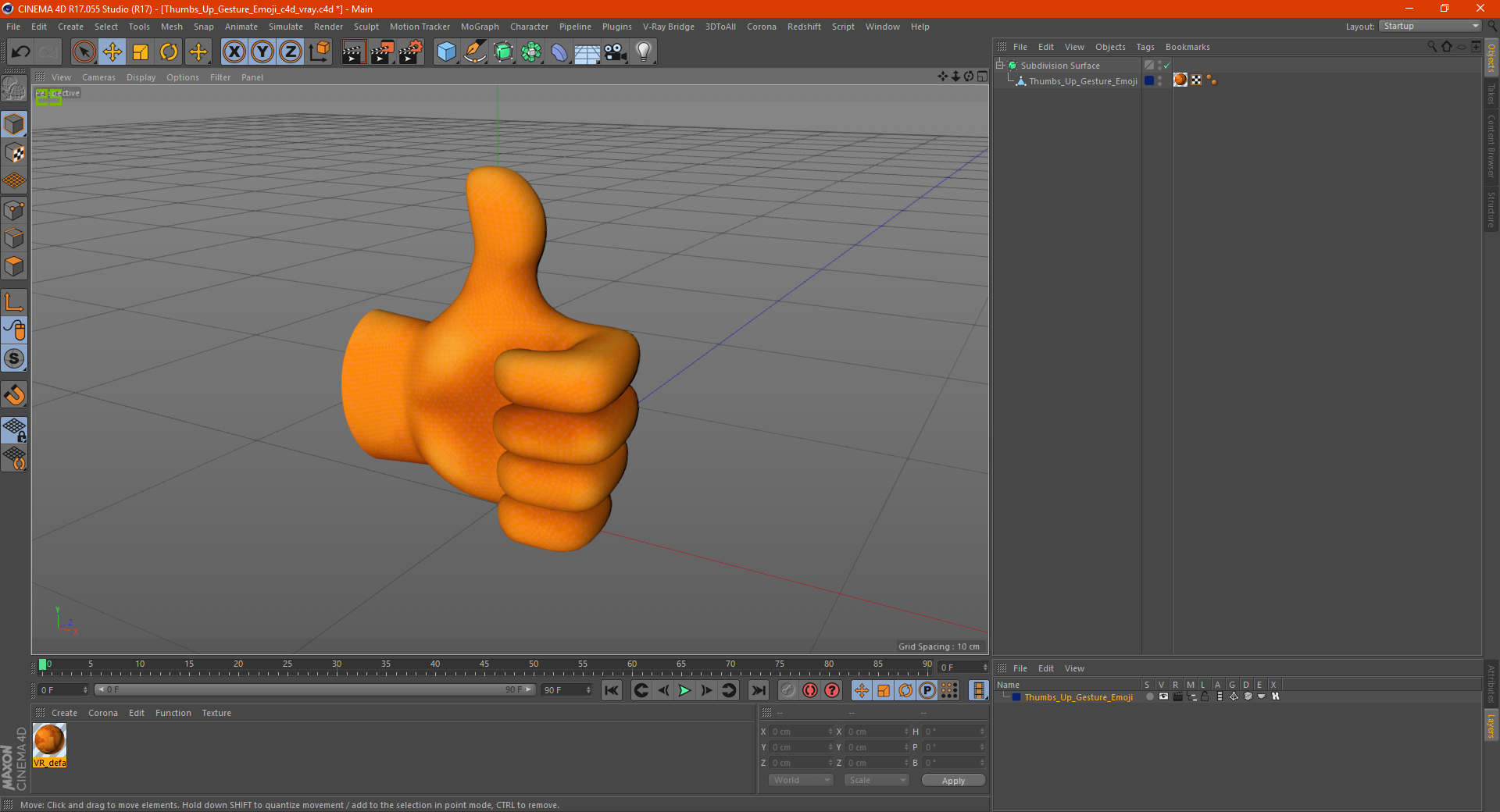Switch to Edges mode
Screen dimensions: 1500x812
click(14, 238)
